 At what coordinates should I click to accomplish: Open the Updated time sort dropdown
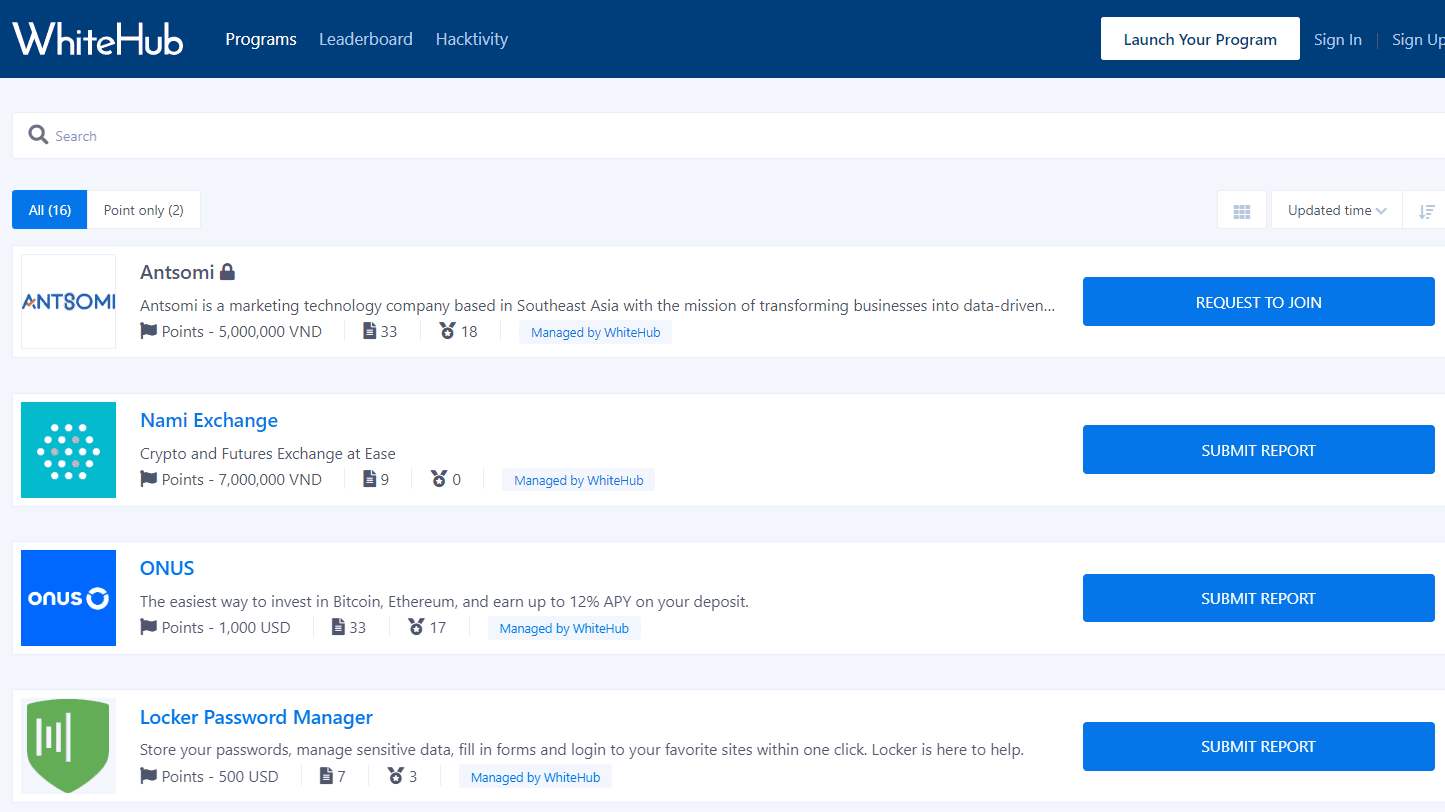tap(1337, 211)
